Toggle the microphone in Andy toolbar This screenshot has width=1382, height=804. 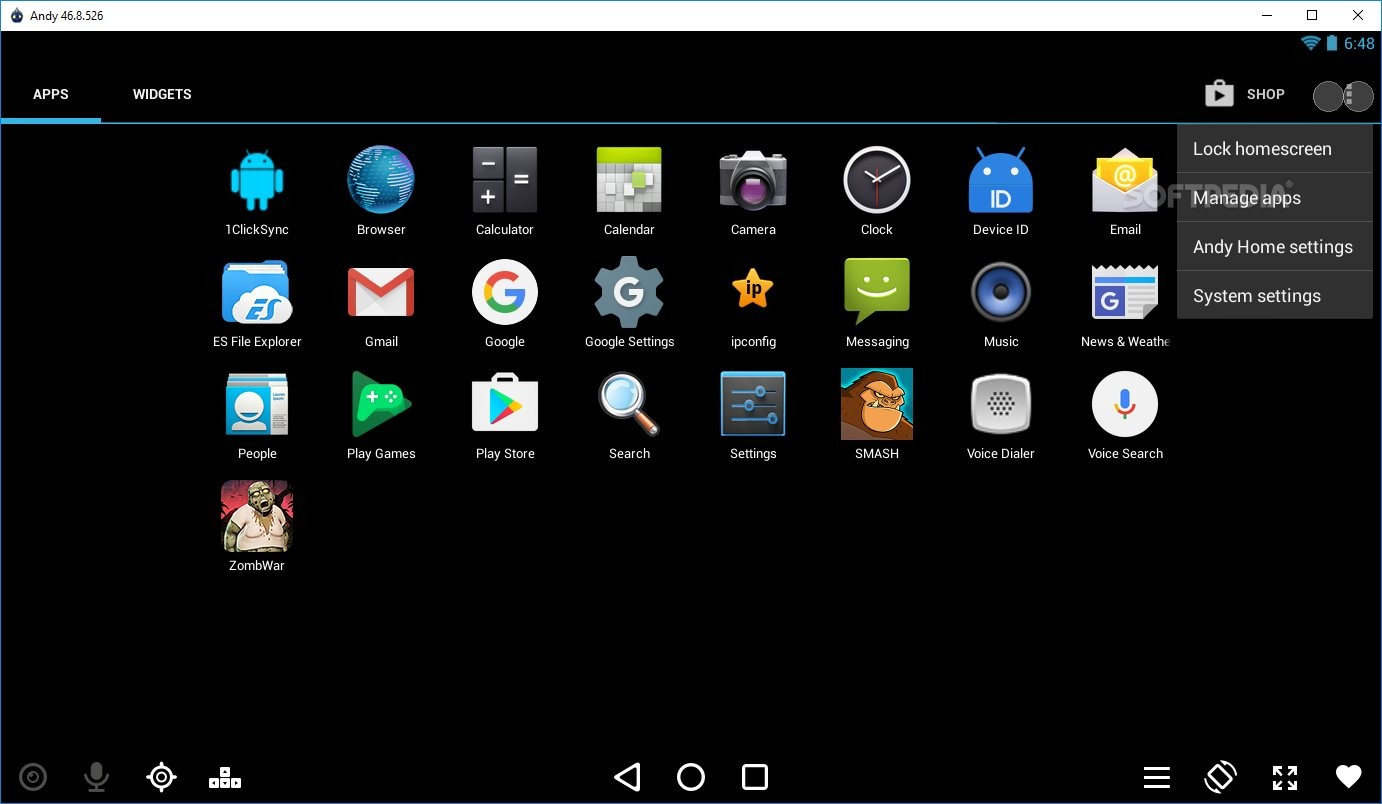click(x=96, y=777)
